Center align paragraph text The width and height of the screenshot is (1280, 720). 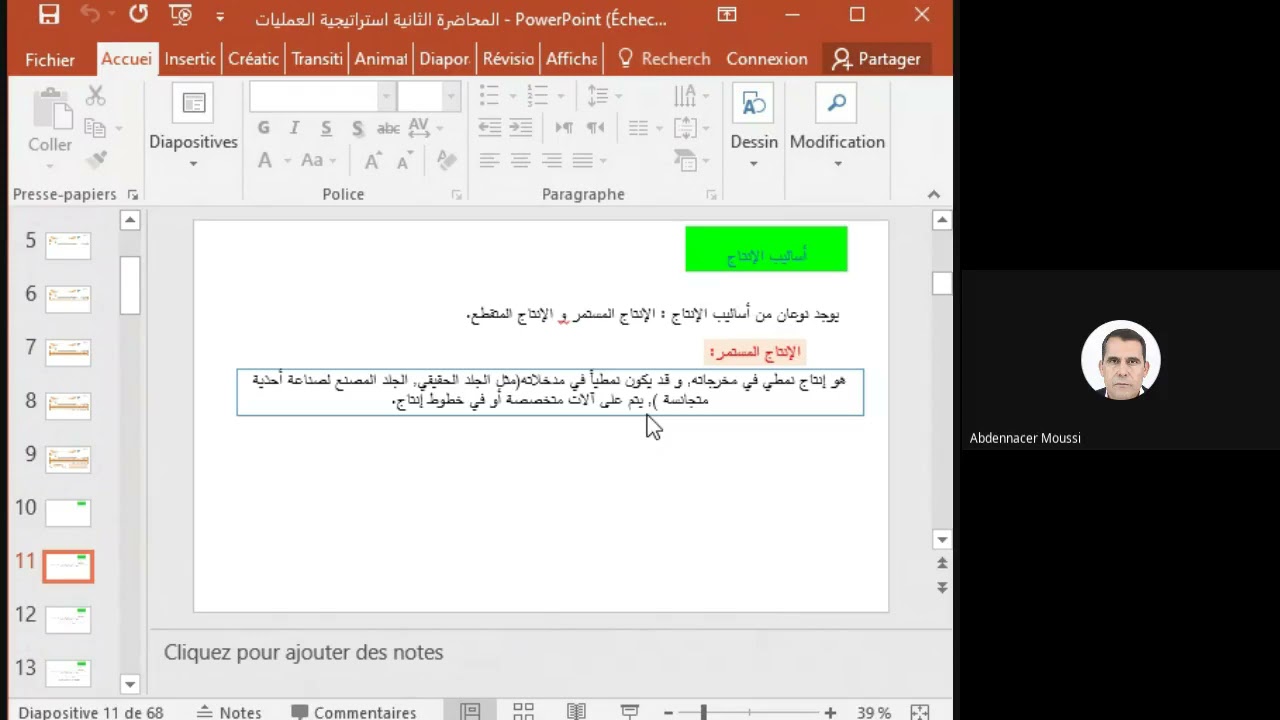click(520, 160)
